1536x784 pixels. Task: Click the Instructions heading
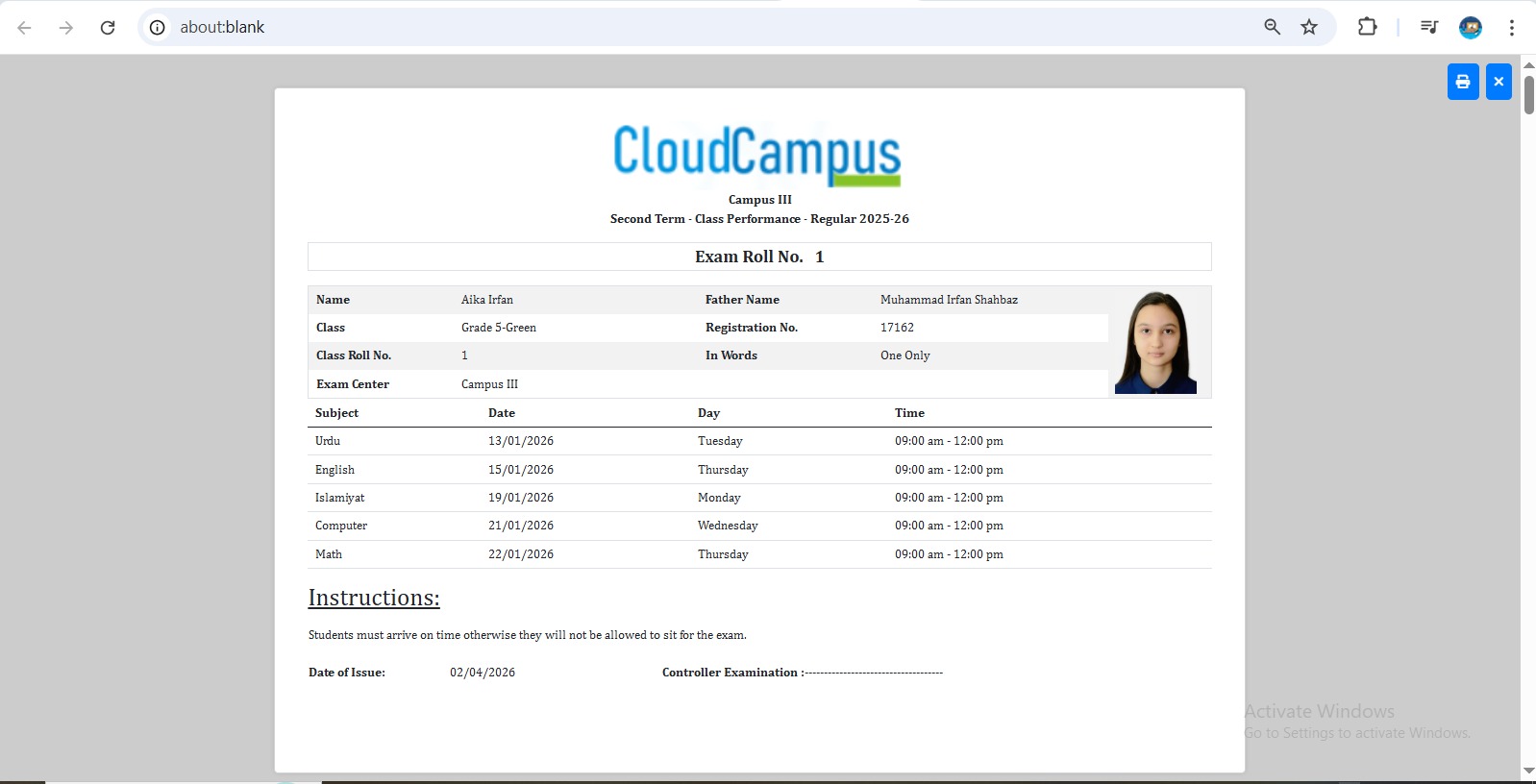[x=374, y=598]
